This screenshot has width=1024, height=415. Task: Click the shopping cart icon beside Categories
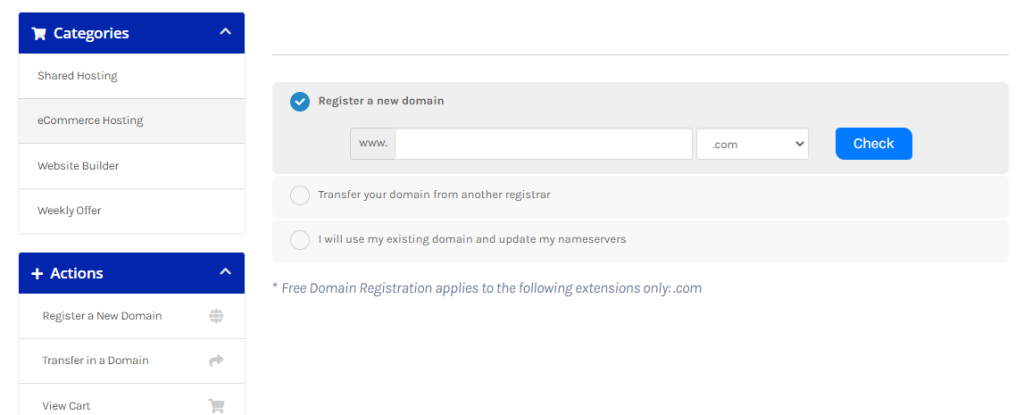click(39, 33)
